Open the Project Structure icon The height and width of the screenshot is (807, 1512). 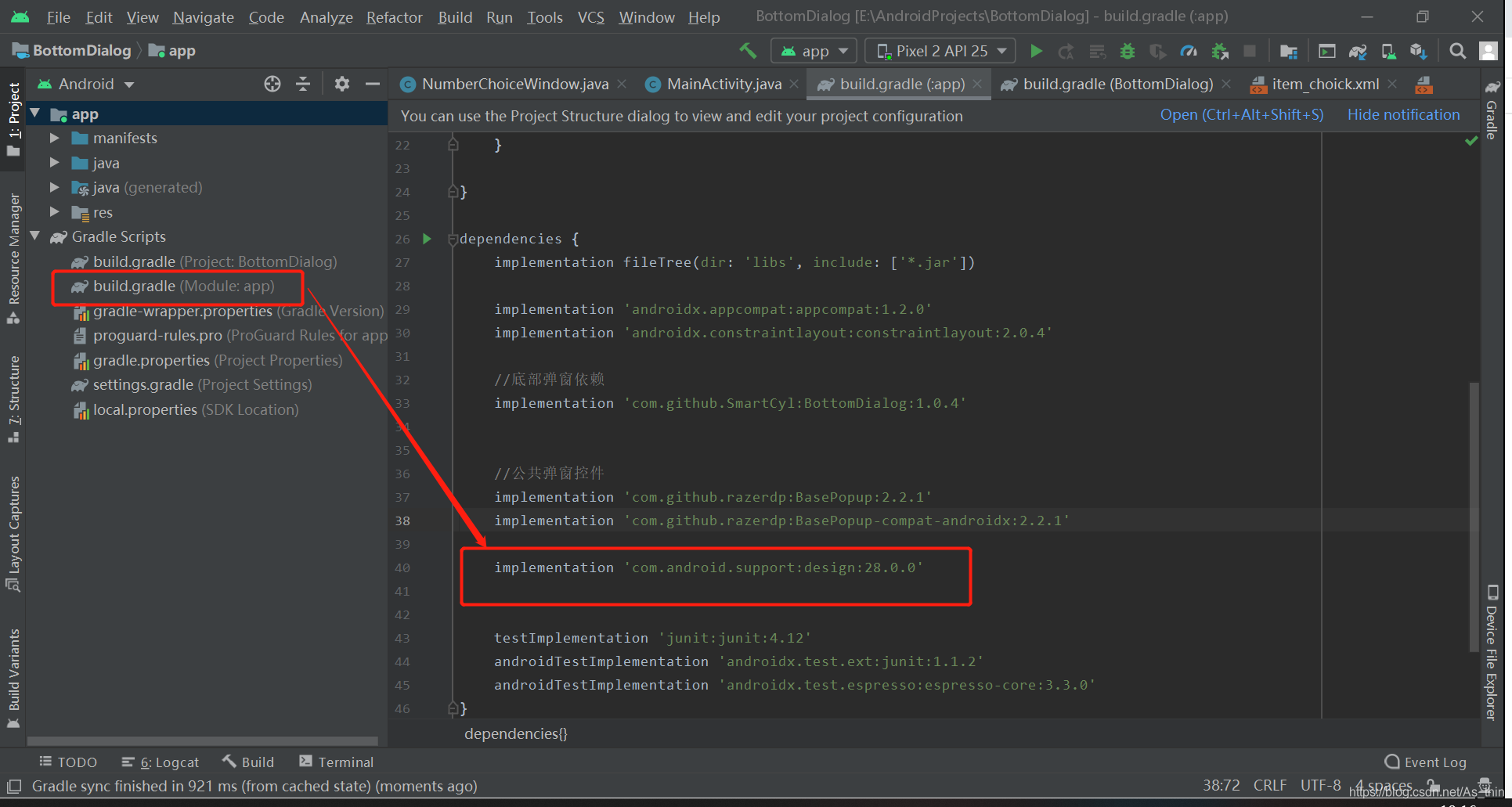coord(1288,52)
